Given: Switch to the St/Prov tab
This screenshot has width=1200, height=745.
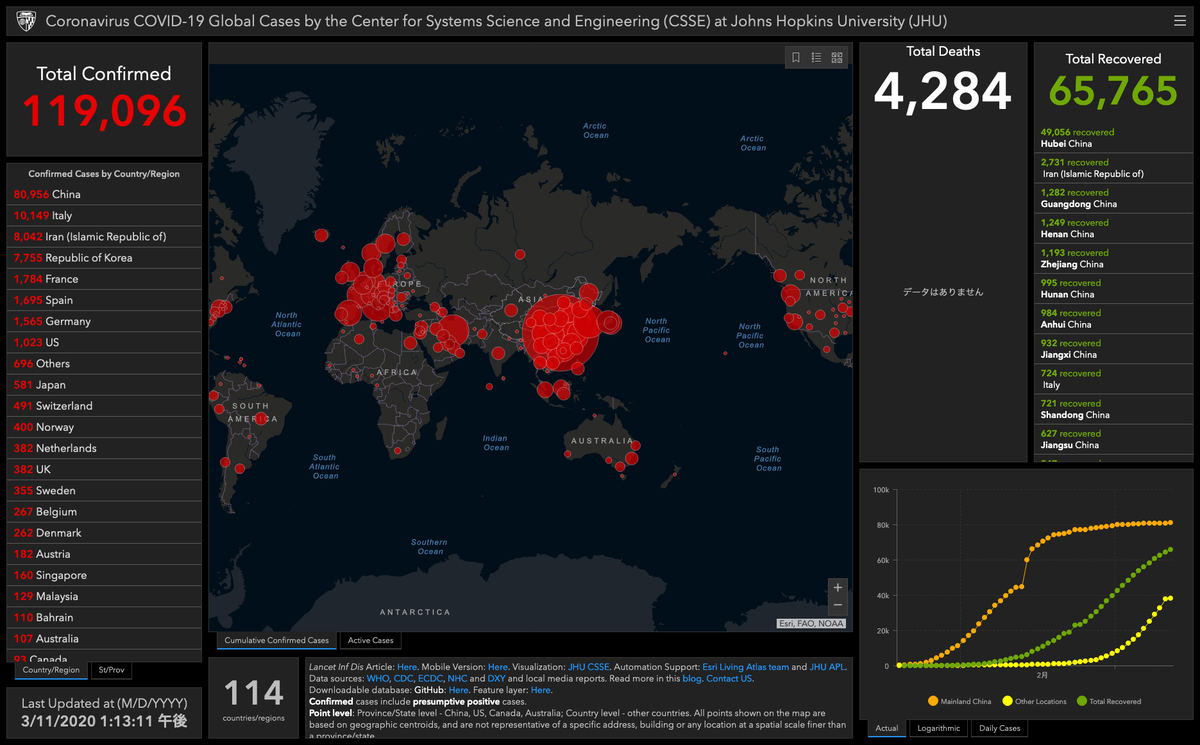Looking at the screenshot, I should tap(110, 670).
